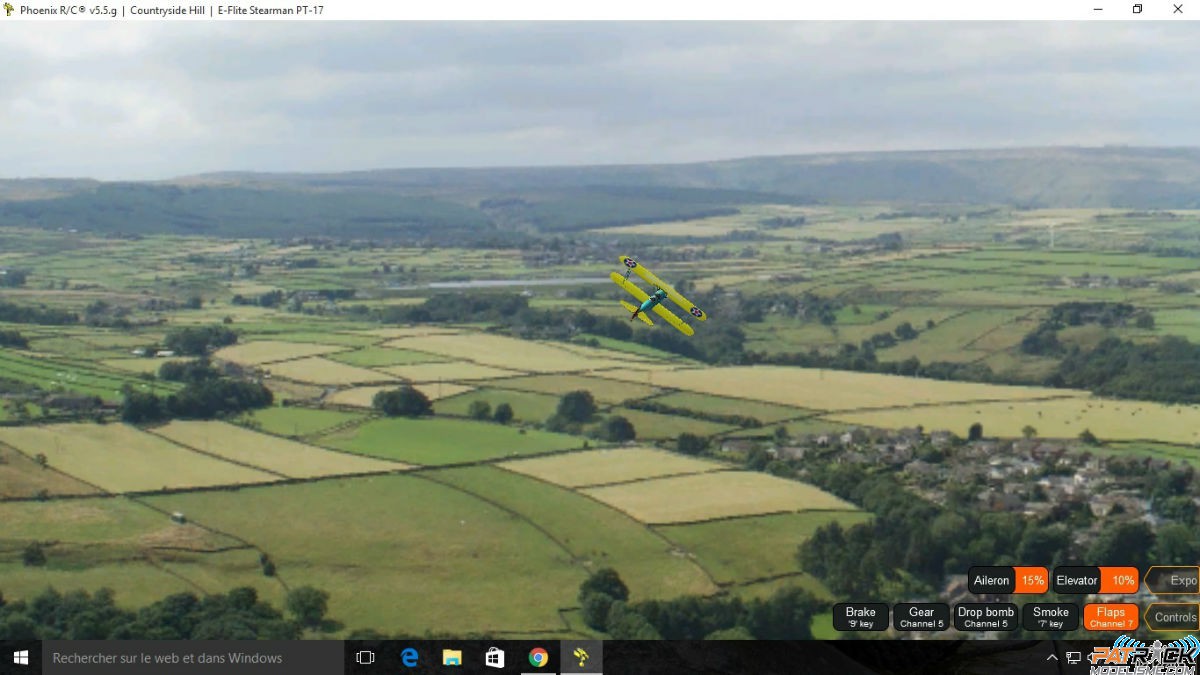Screen dimensions: 1200x675
Task: Toggle the Flaps Channel 7 control
Action: click(x=1110, y=617)
